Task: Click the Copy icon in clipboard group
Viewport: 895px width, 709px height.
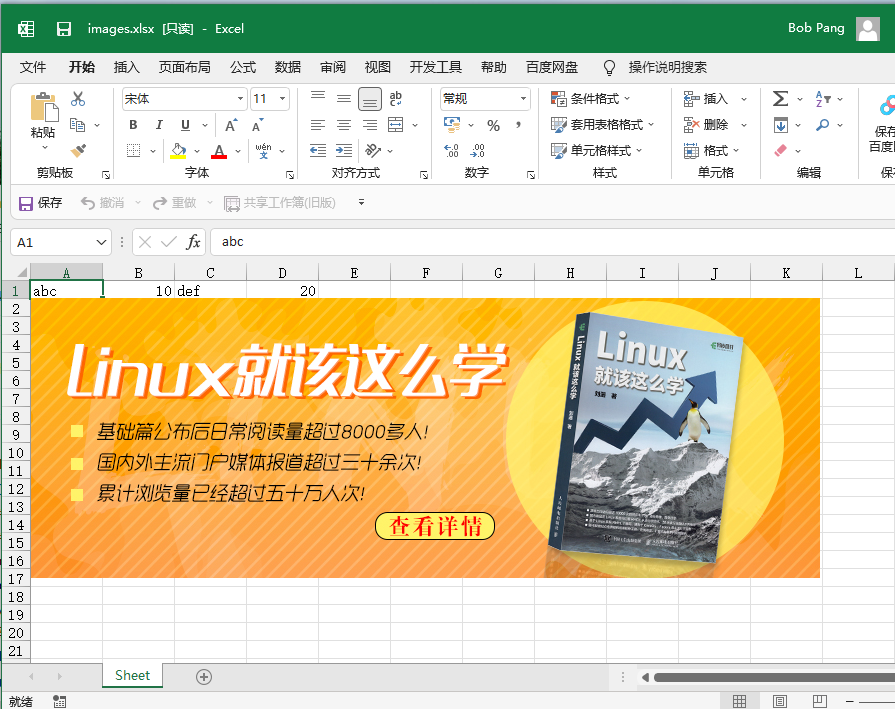Action: click(x=78, y=124)
